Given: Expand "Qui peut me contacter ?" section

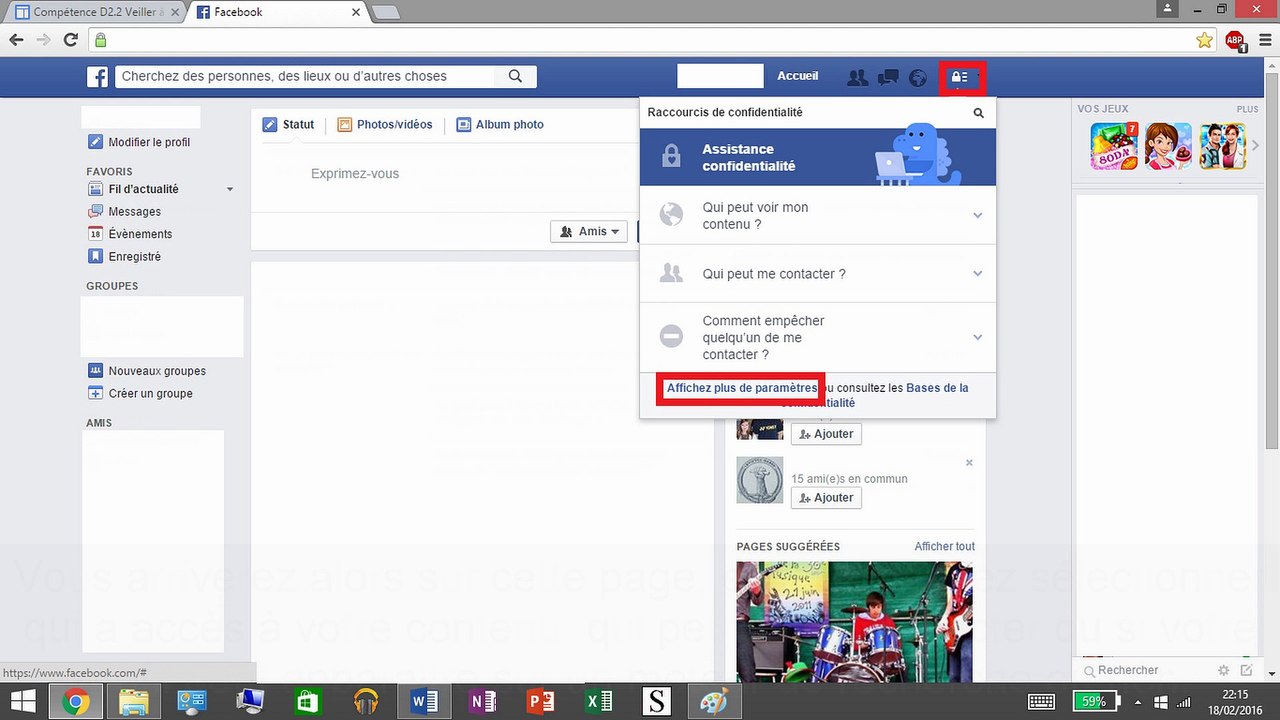Looking at the screenshot, I should pyautogui.click(x=818, y=273).
